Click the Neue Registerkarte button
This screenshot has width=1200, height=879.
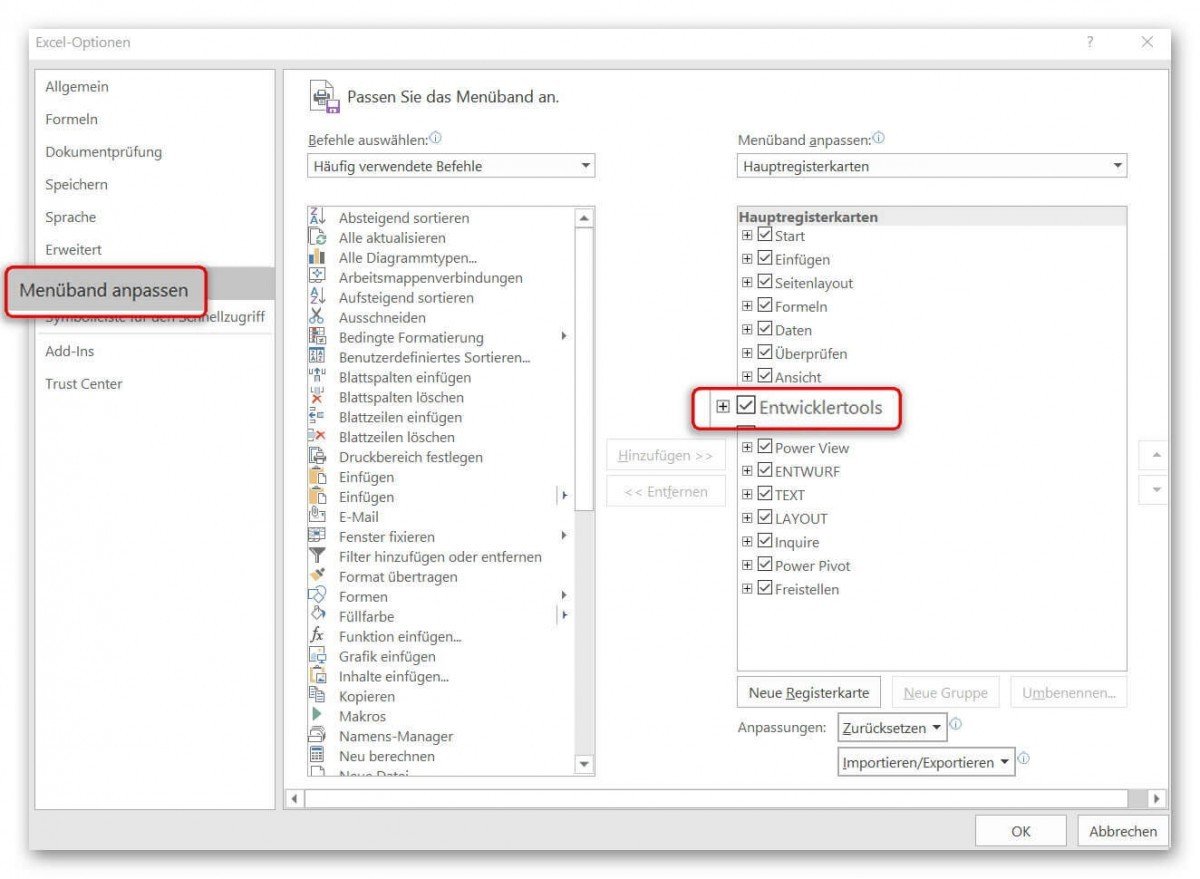808,691
